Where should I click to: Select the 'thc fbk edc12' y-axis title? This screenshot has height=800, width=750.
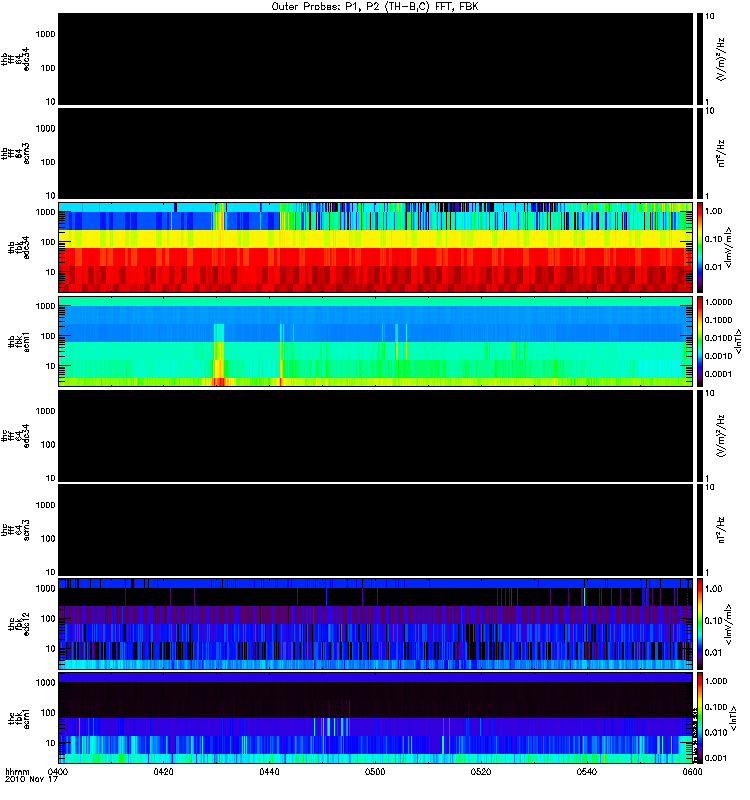(x=19, y=623)
